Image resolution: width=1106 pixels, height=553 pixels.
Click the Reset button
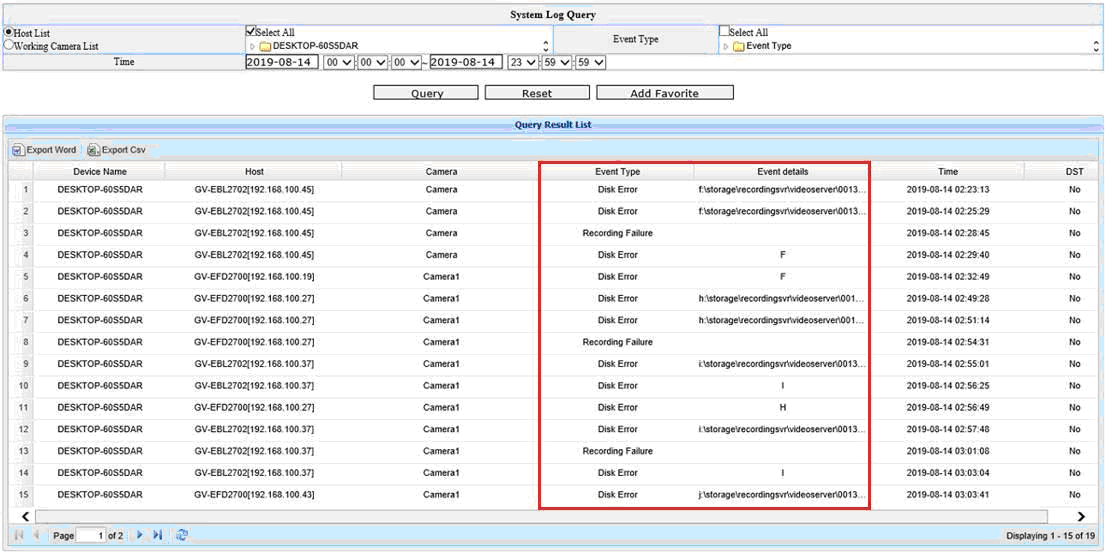pos(537,93)
